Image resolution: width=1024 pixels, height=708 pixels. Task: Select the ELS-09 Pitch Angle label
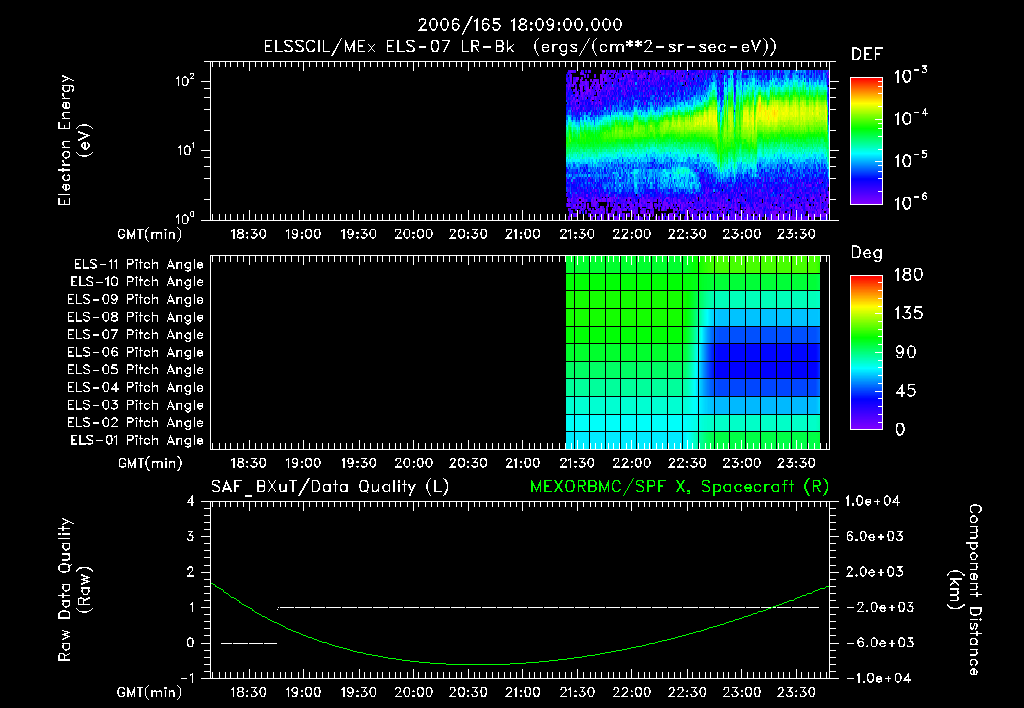pos(136,300)
